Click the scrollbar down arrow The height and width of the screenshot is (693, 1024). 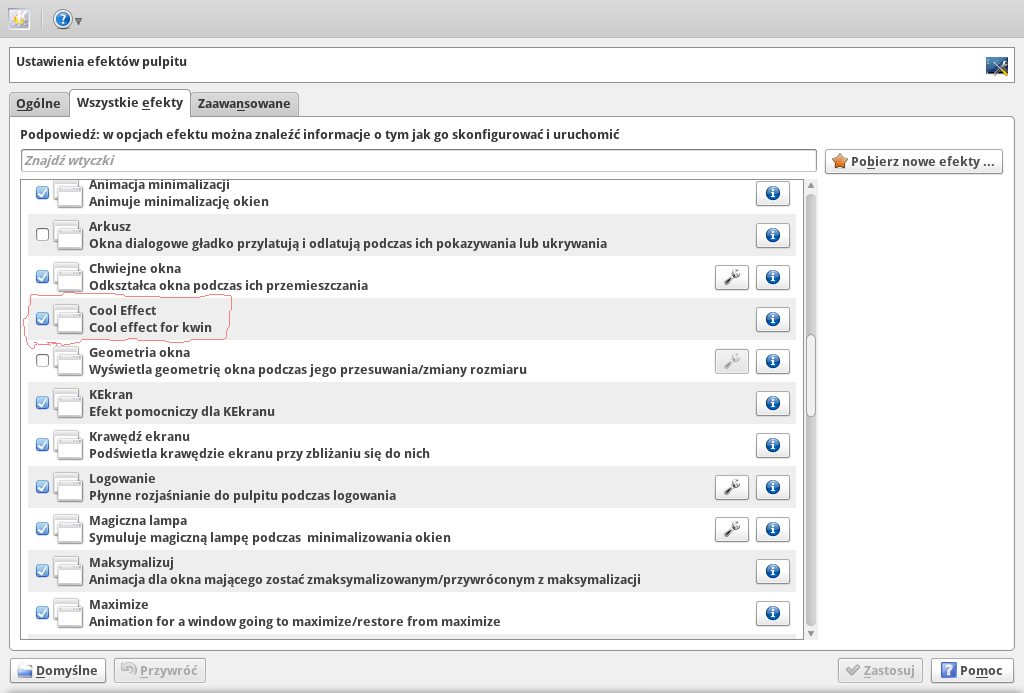811,633
